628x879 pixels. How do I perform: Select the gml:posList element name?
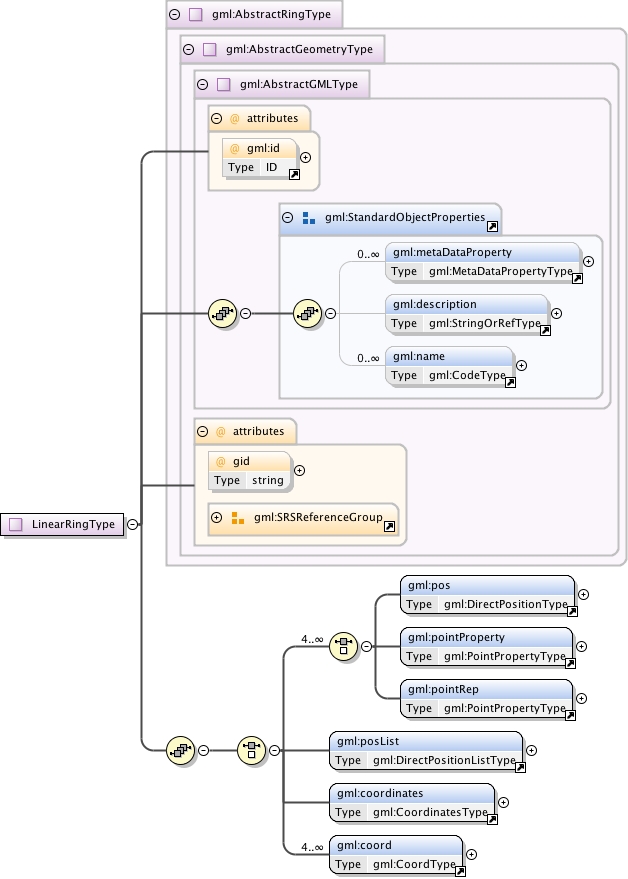(x=368, y=741)
